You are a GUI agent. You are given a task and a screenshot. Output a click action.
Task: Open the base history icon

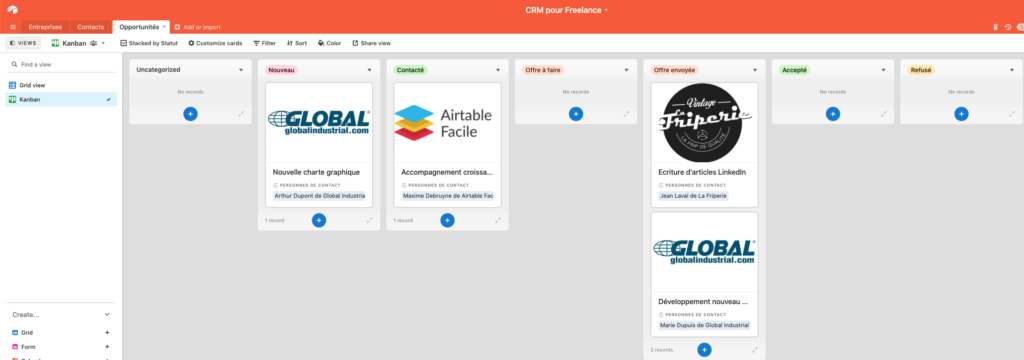point(1008,27)
